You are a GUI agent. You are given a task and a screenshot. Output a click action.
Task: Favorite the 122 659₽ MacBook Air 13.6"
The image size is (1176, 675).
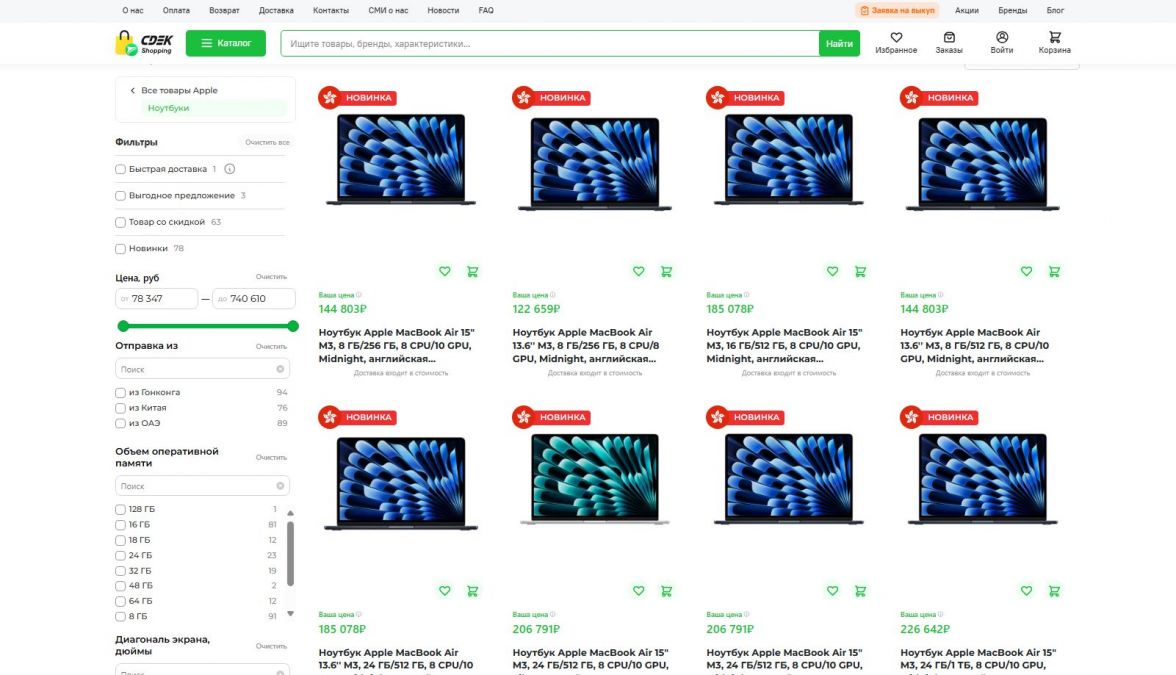pos(638,272)
